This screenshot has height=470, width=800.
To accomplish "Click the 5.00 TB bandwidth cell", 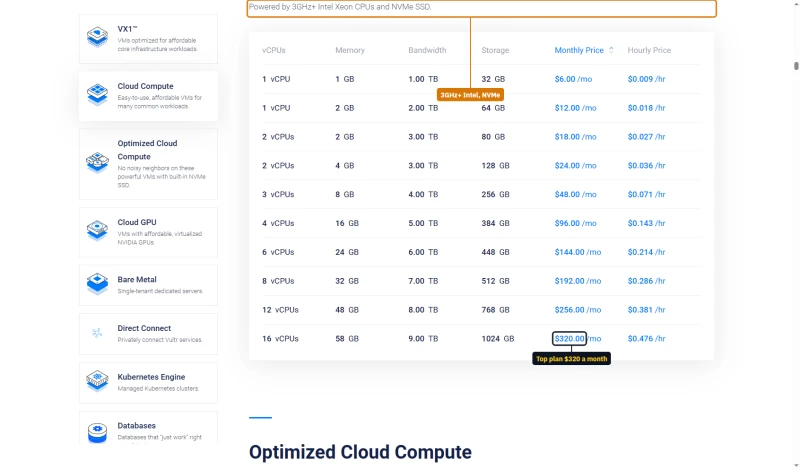I will [423, 224].
